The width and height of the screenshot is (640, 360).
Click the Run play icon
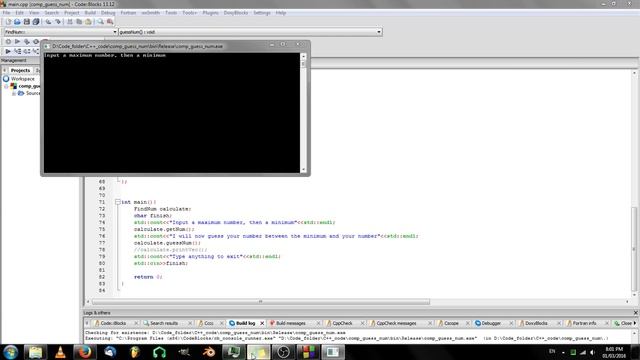17,42
